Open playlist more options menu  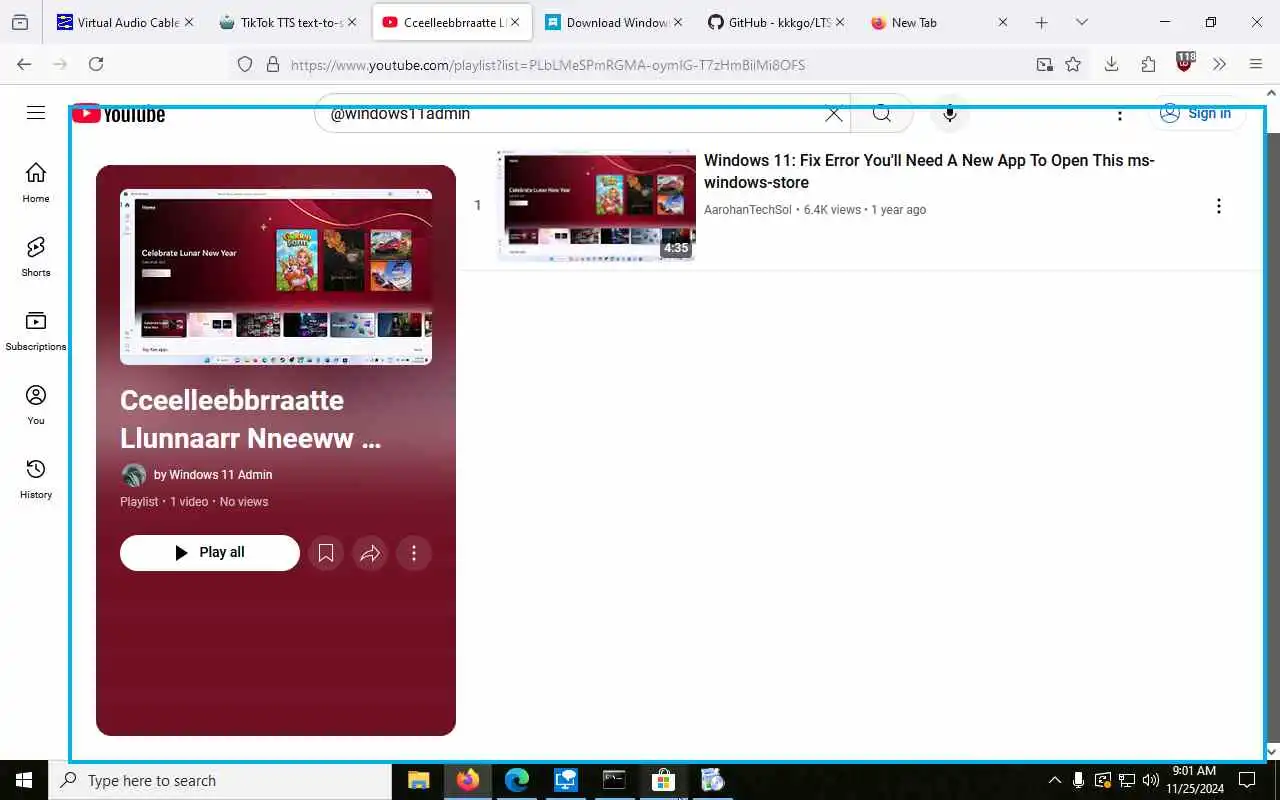[414, 553]
